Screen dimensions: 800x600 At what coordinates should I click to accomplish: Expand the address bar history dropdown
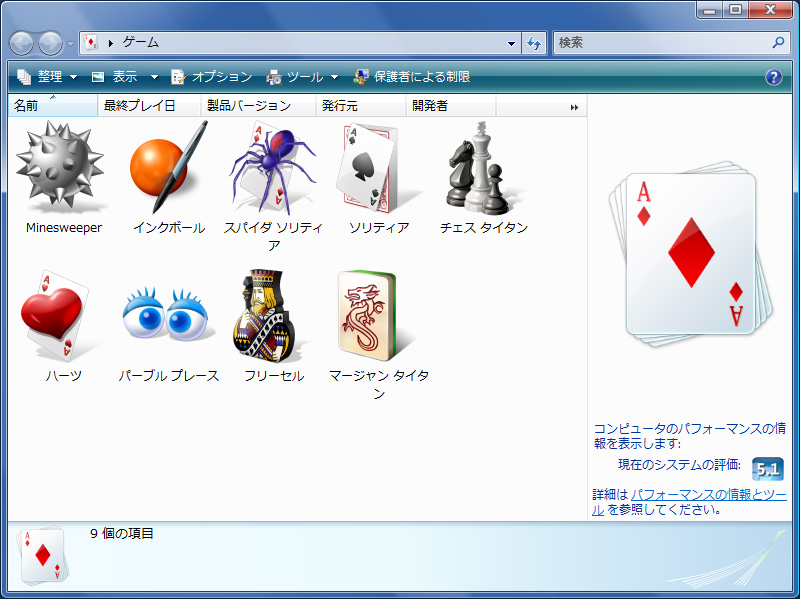(511, 43)
